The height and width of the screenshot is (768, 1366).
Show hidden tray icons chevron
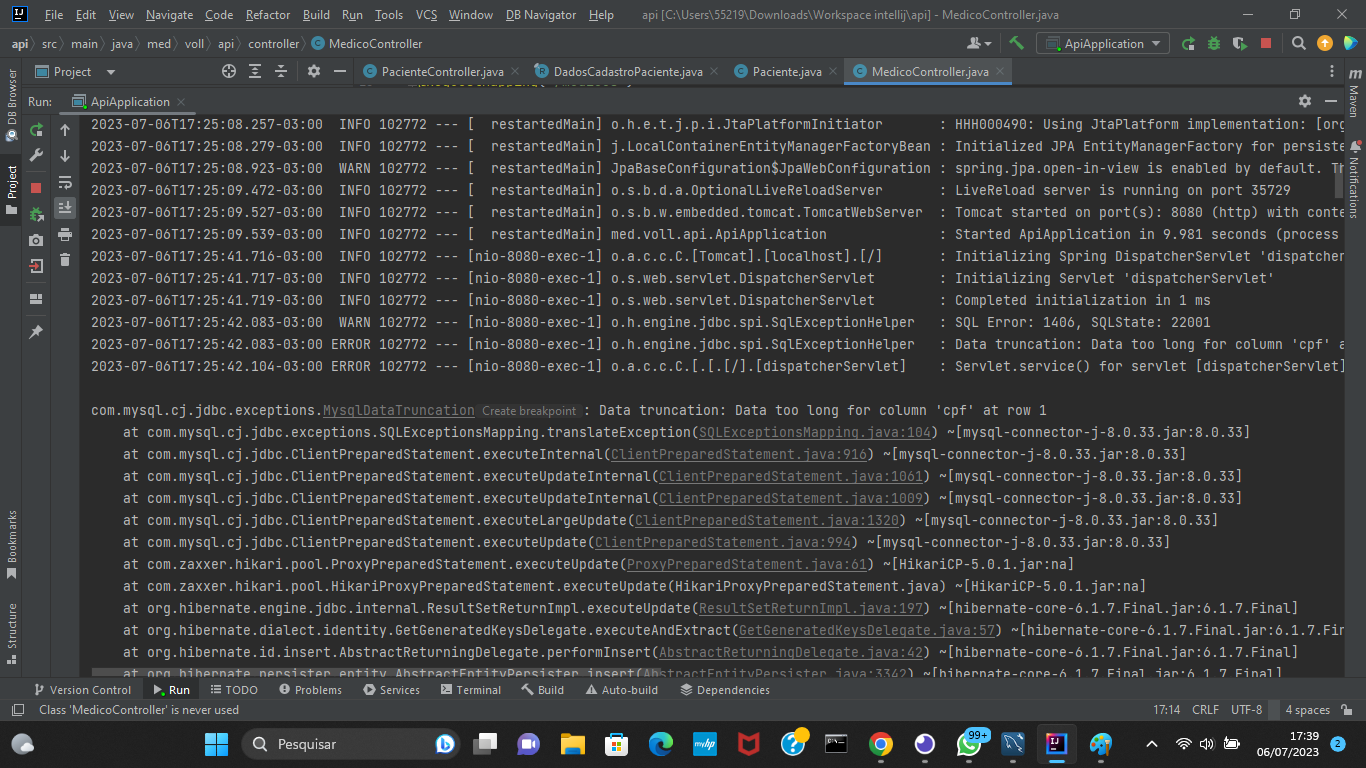click(1152, 744)
